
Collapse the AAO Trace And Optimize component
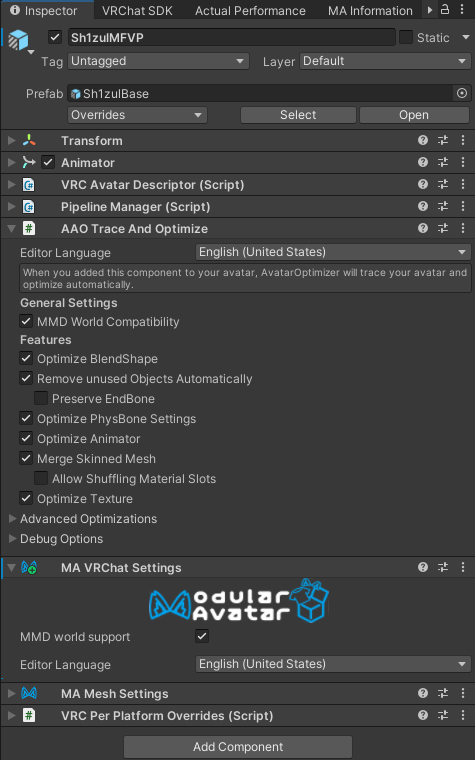pos(12,228)
